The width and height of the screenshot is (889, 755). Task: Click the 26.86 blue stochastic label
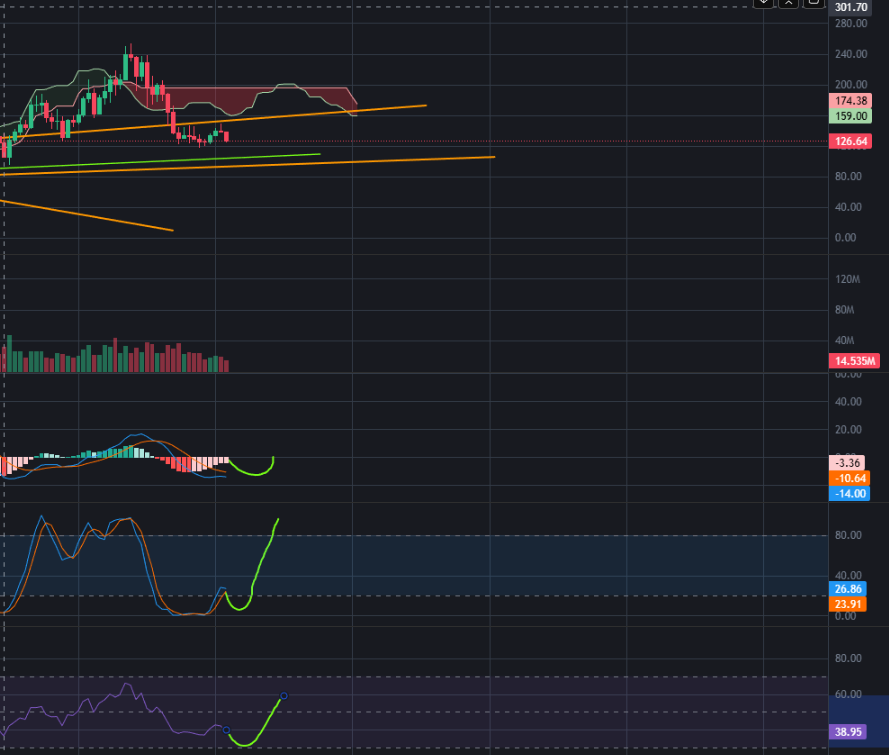tap(849, 589)
